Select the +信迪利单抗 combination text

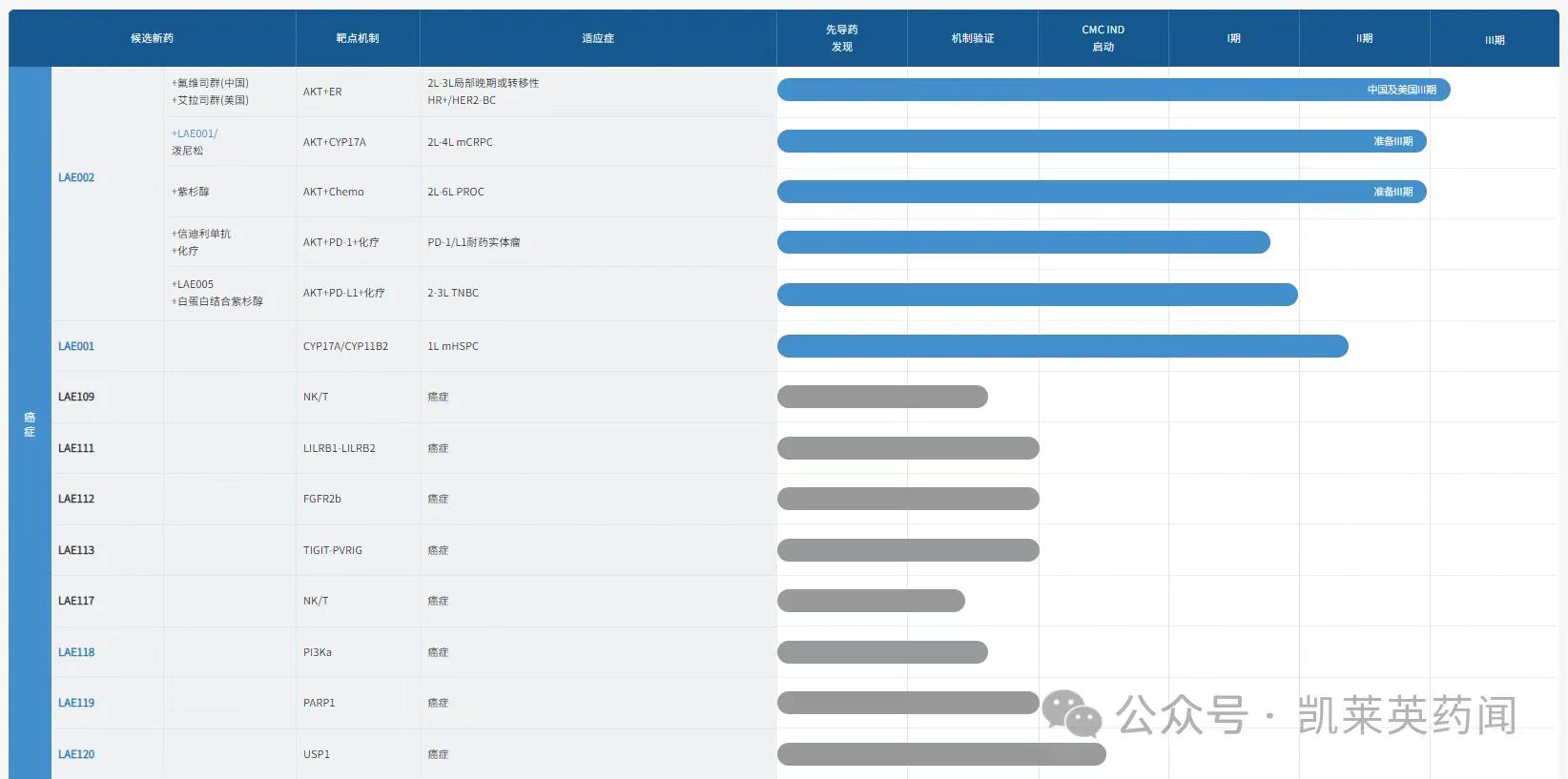[201, 234]
